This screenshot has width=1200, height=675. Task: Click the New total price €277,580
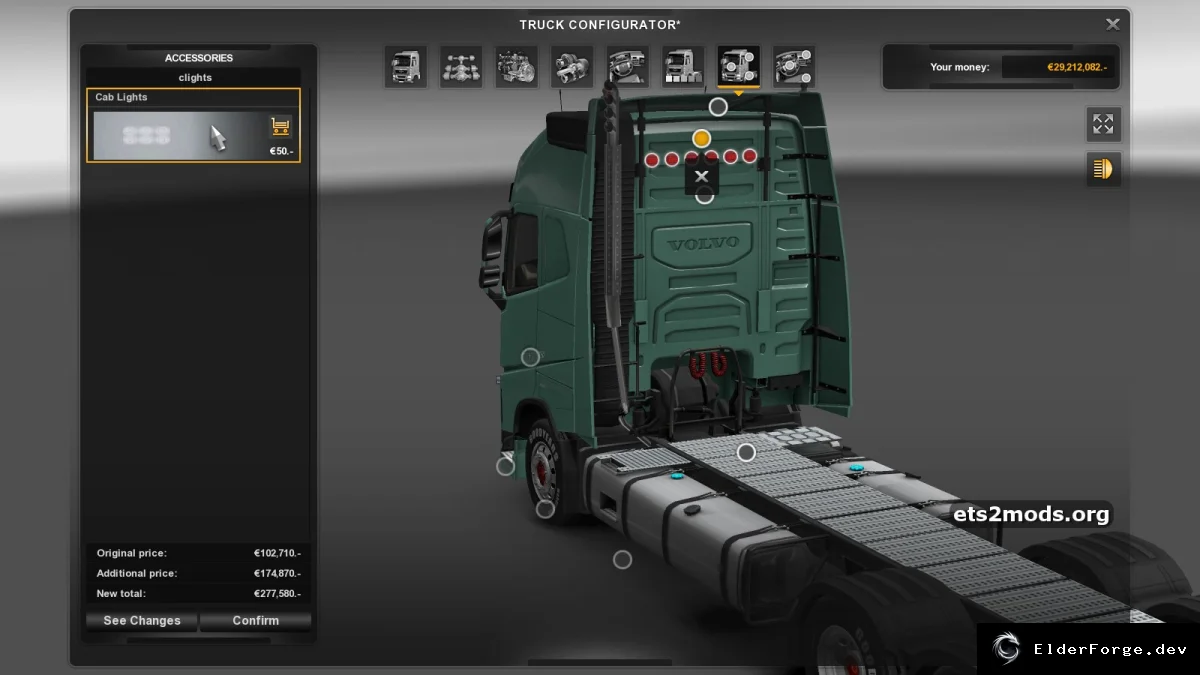tap(277, 594)
